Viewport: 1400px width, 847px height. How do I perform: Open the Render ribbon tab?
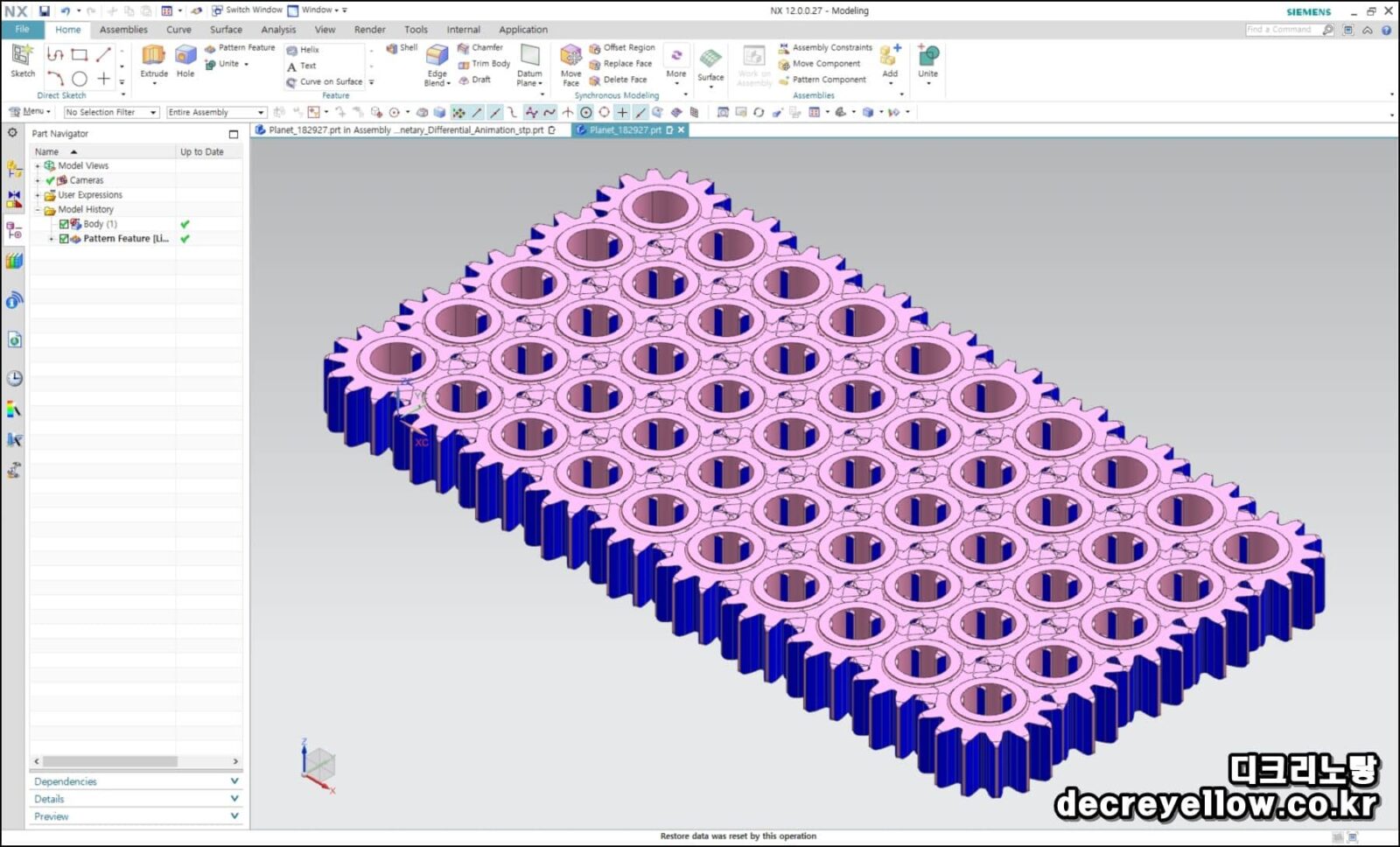click(x=369, y=30)
